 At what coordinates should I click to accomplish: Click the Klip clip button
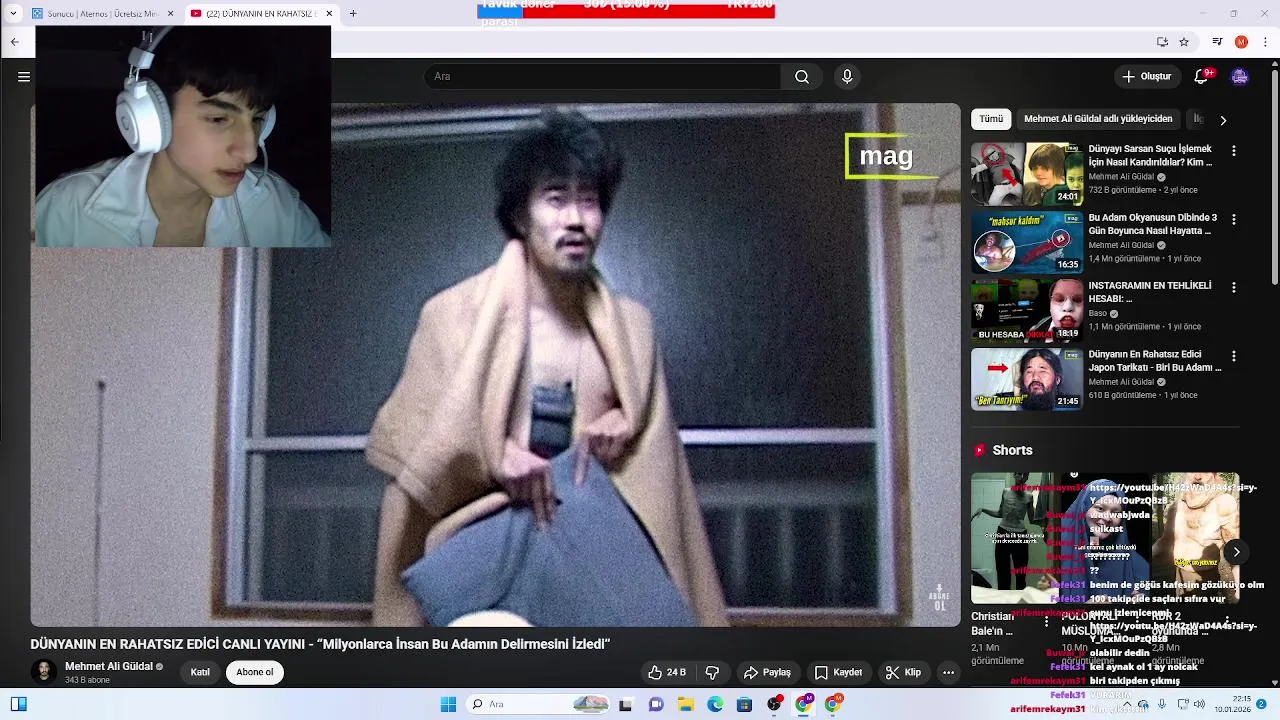click(x=903, y=673)
